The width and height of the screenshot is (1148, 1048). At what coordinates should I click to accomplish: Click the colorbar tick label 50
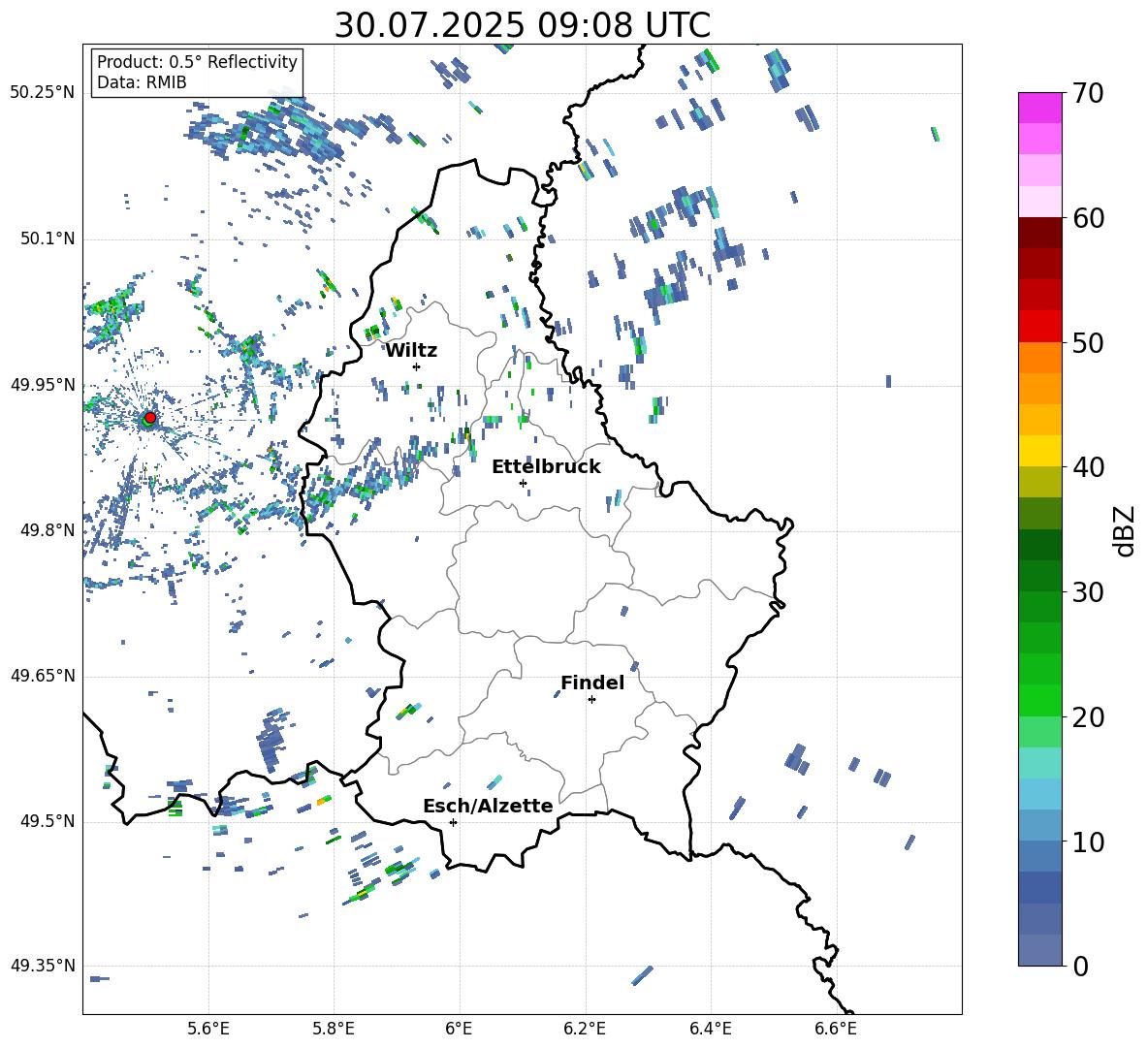(1088, 343)
